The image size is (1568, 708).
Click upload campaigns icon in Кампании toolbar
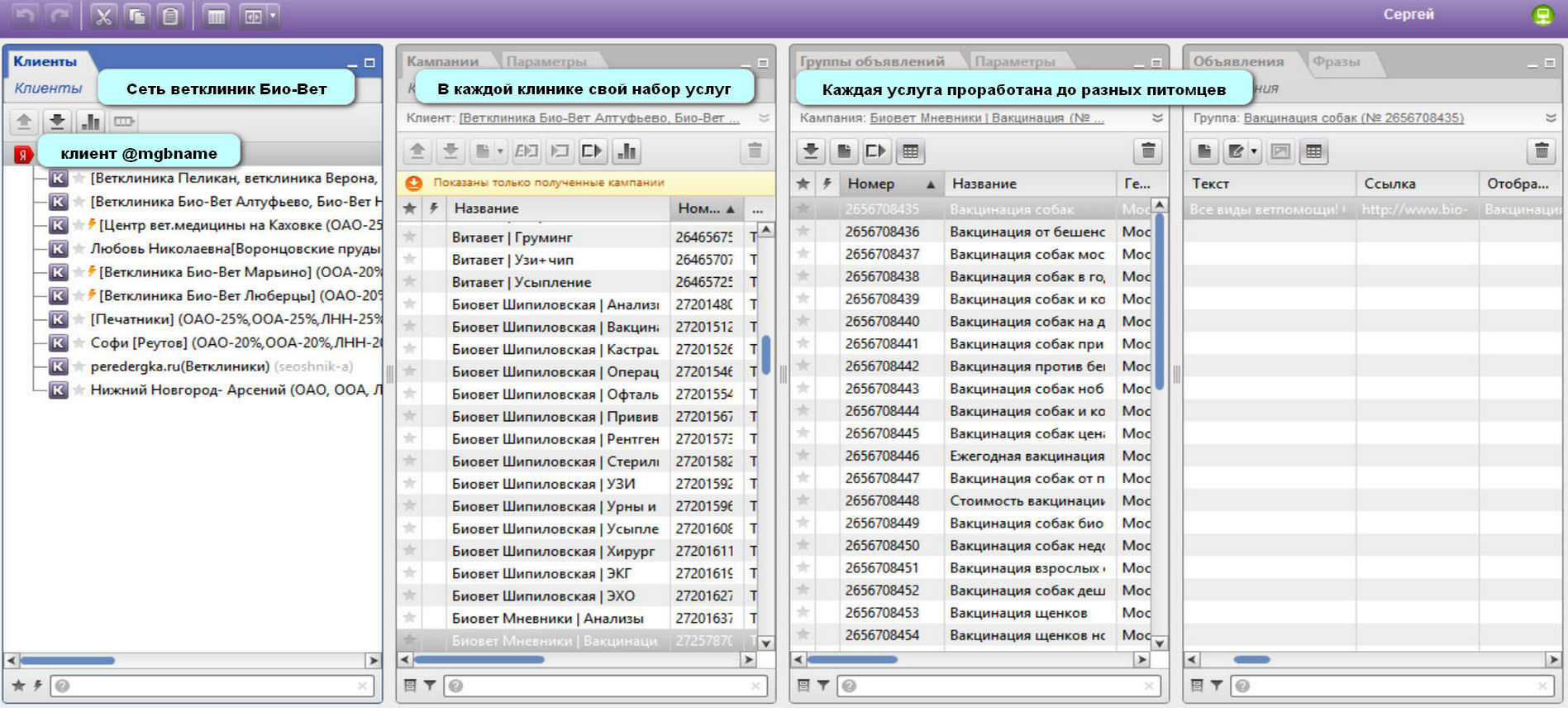pos(417,151)
